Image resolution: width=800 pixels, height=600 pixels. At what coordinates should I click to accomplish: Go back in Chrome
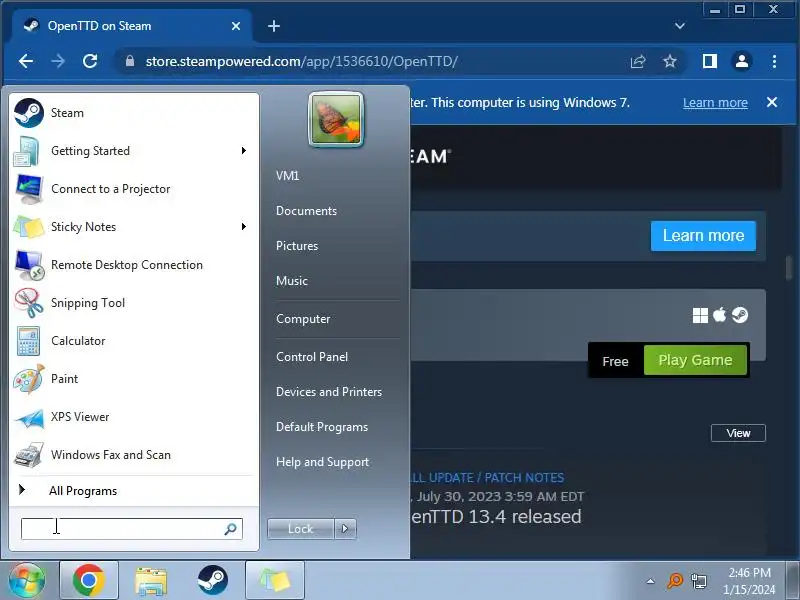pyautogui.click(x=26, y=61)
